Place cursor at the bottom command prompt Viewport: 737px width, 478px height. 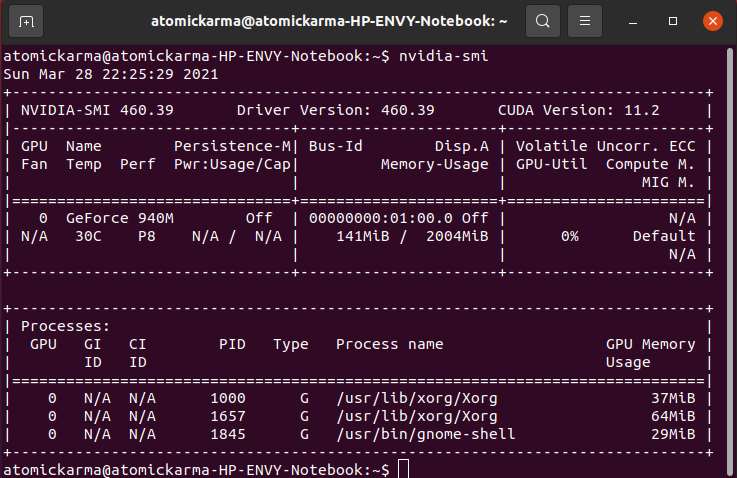(403, 469)
